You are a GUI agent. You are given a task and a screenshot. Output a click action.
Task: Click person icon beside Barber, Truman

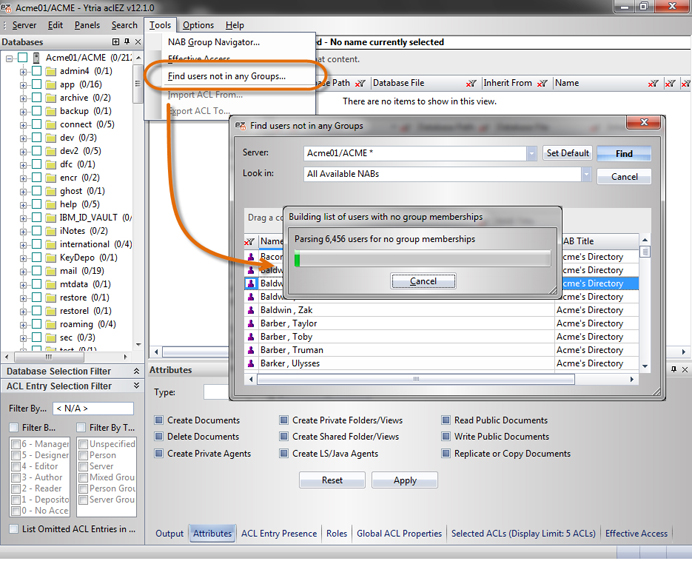pos(251,350)
